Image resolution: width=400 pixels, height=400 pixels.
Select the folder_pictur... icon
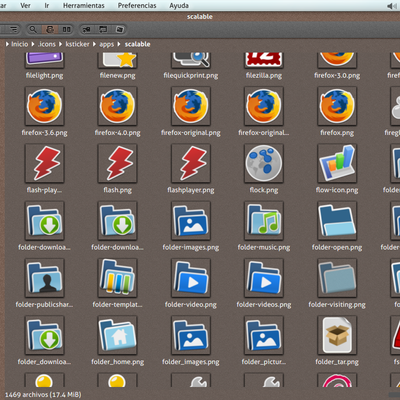tap(264, 335)
